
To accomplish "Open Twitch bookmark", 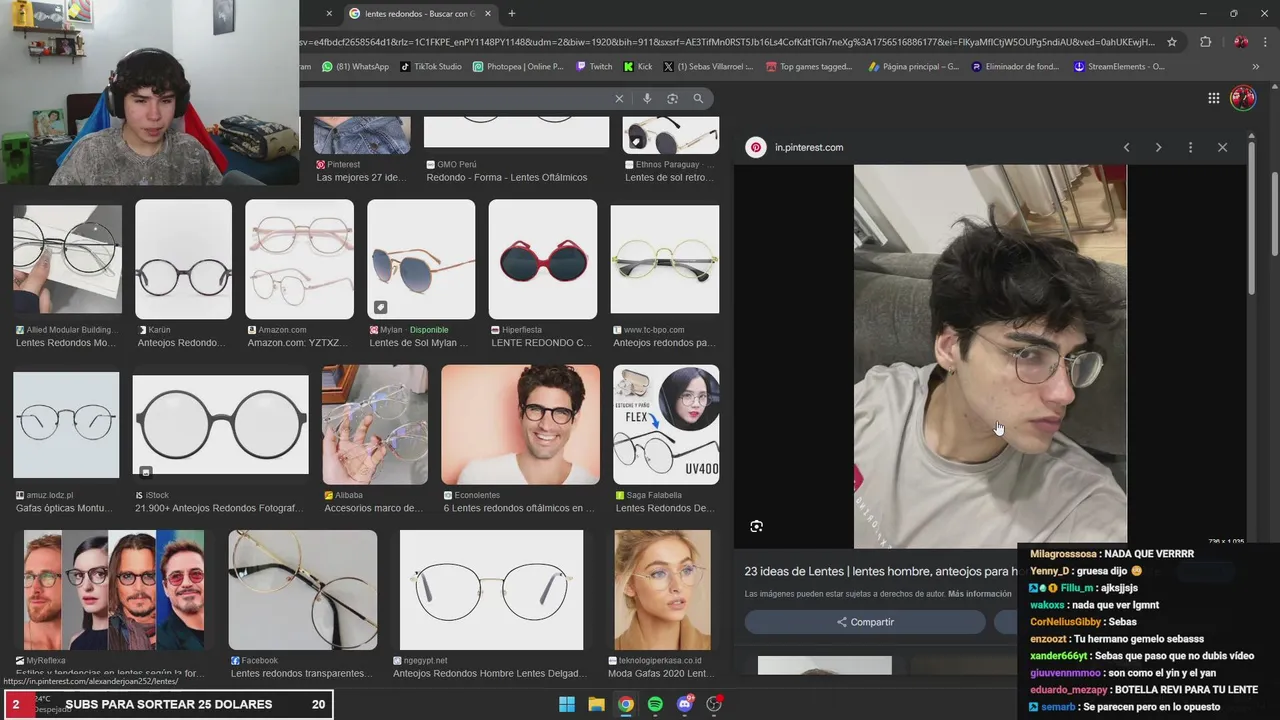I will click(x=594, y=67).
